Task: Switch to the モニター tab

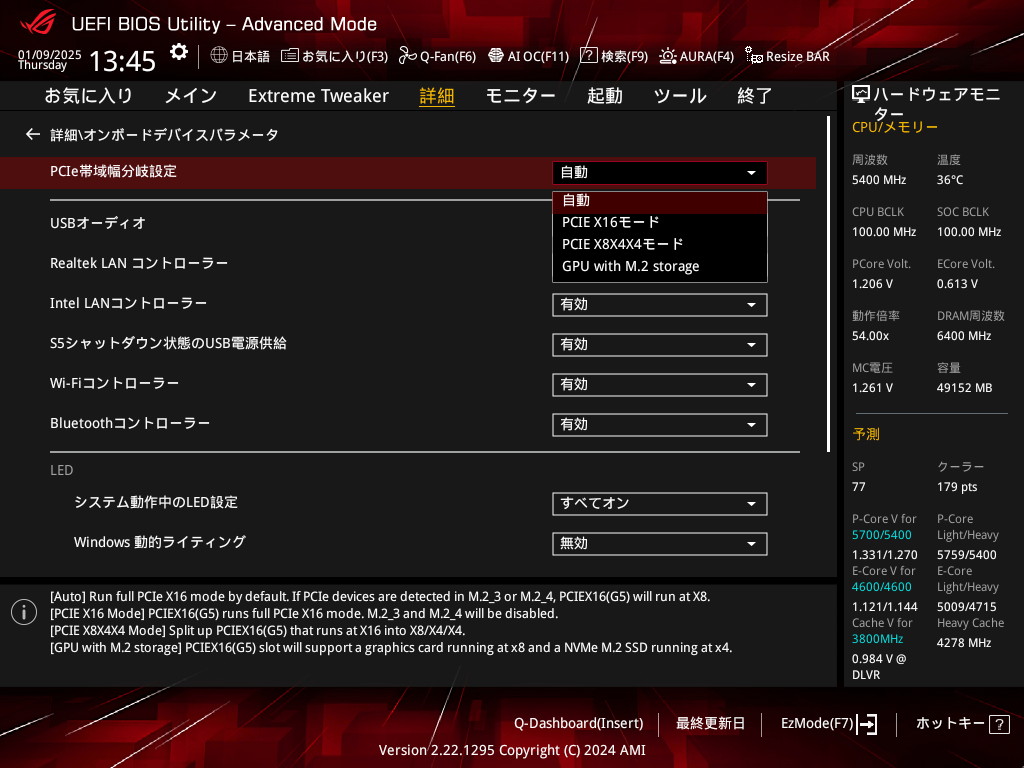Action: point(520,96)
